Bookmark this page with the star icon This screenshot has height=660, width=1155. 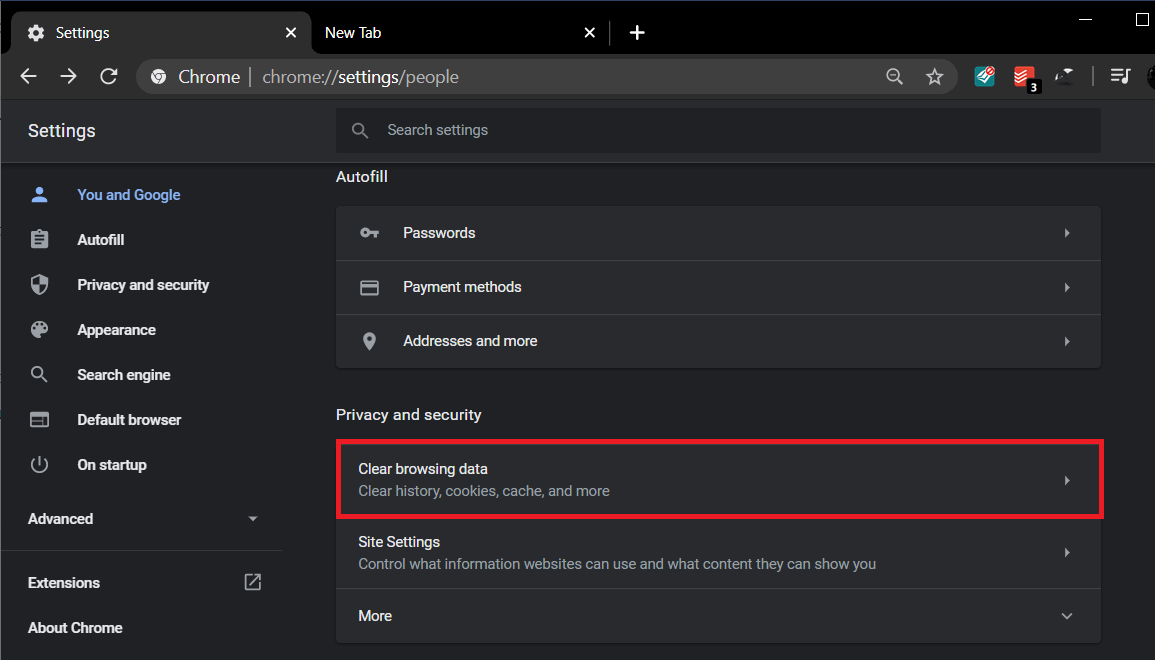(934, 76)
